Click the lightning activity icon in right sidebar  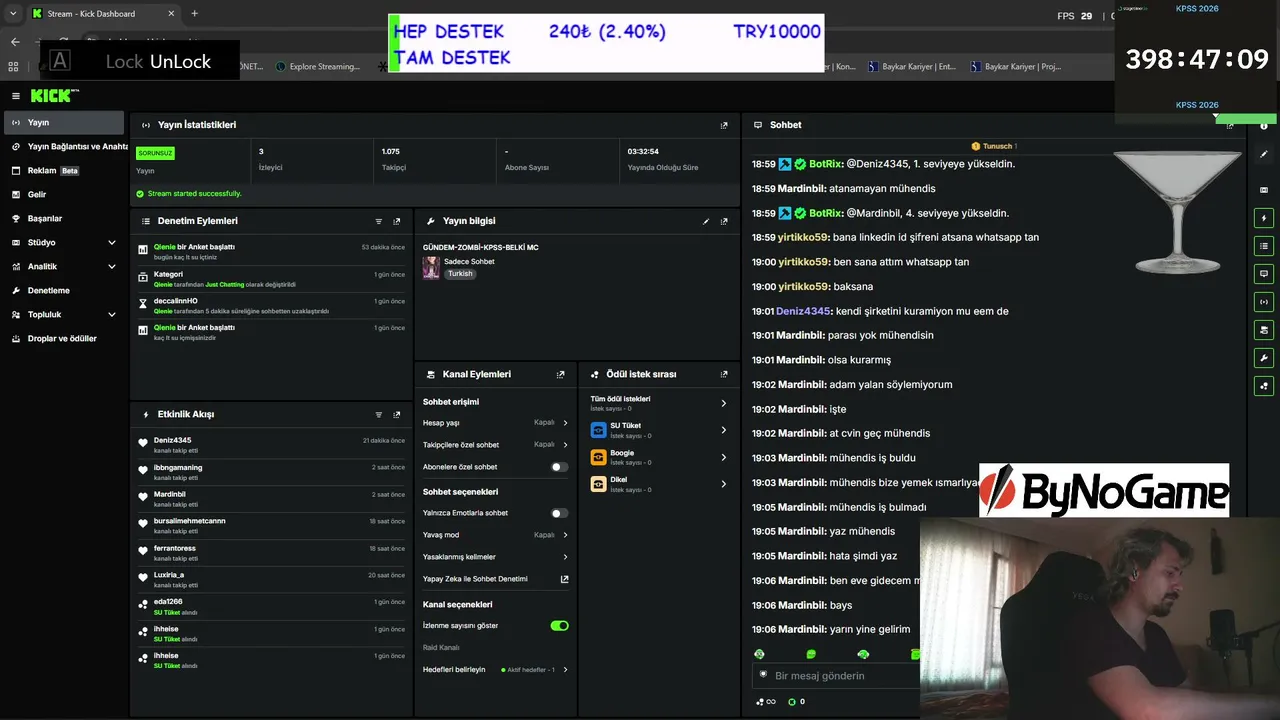pyautogui.click(x=1264, y=218)
